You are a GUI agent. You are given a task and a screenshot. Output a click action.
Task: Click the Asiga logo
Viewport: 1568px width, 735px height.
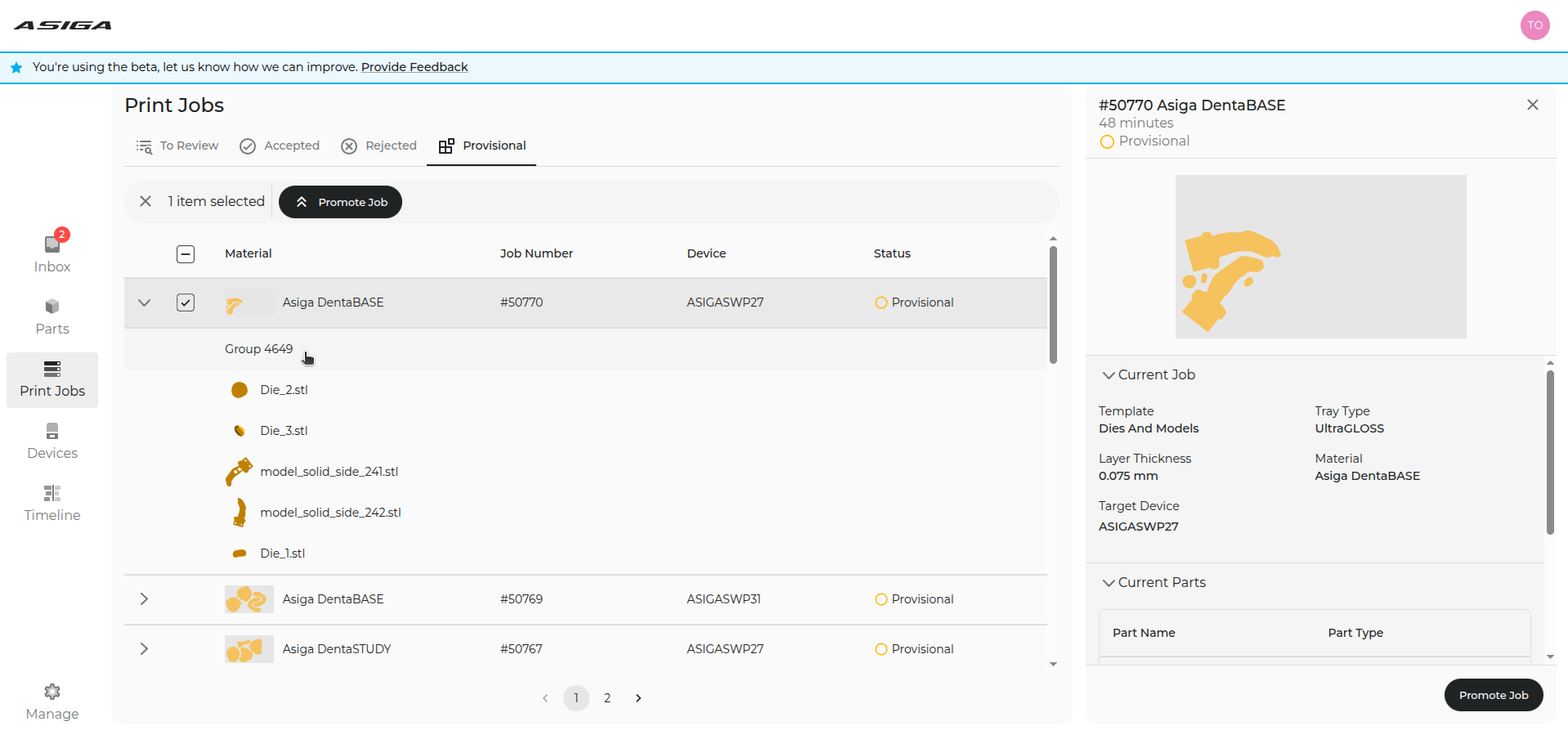point(63,25)
